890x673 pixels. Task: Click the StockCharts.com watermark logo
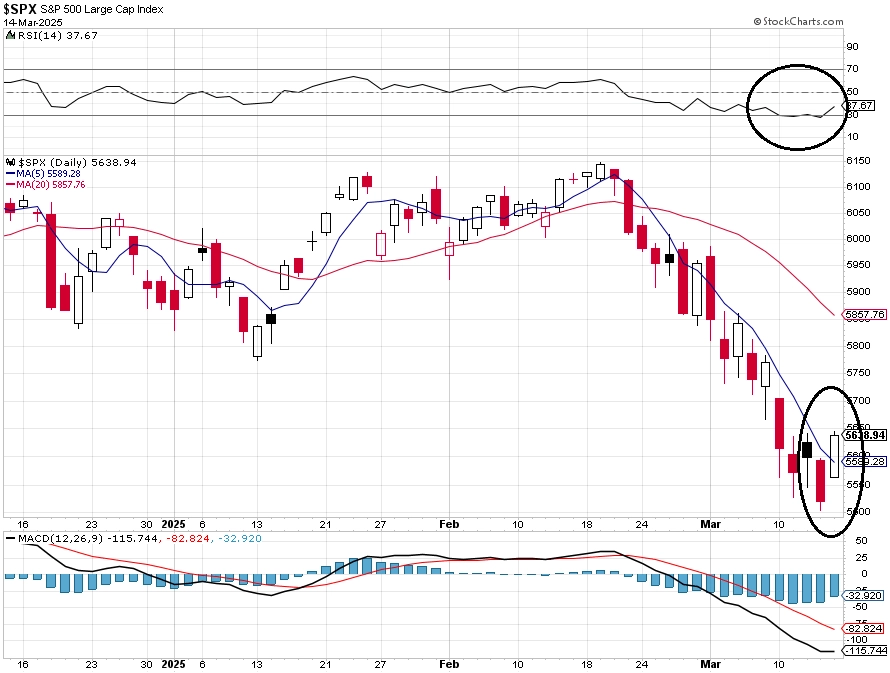798,22
